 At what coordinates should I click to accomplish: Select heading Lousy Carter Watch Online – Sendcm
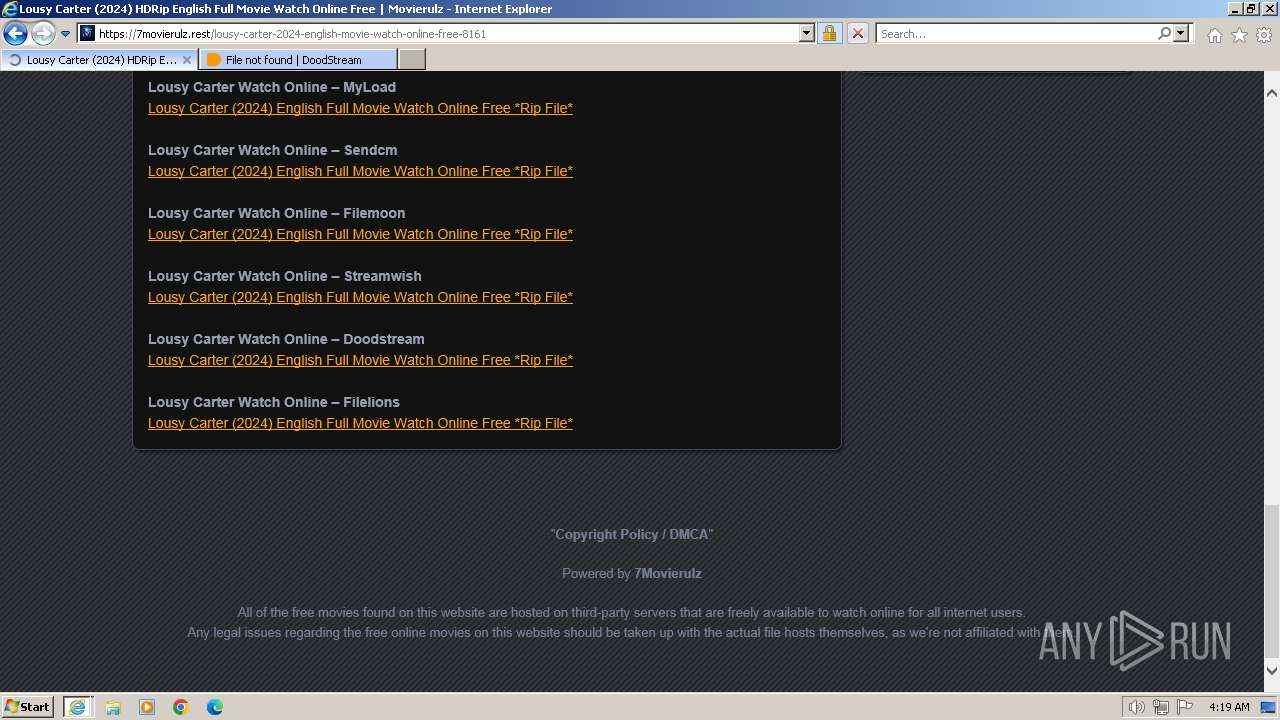coord(273,150)
